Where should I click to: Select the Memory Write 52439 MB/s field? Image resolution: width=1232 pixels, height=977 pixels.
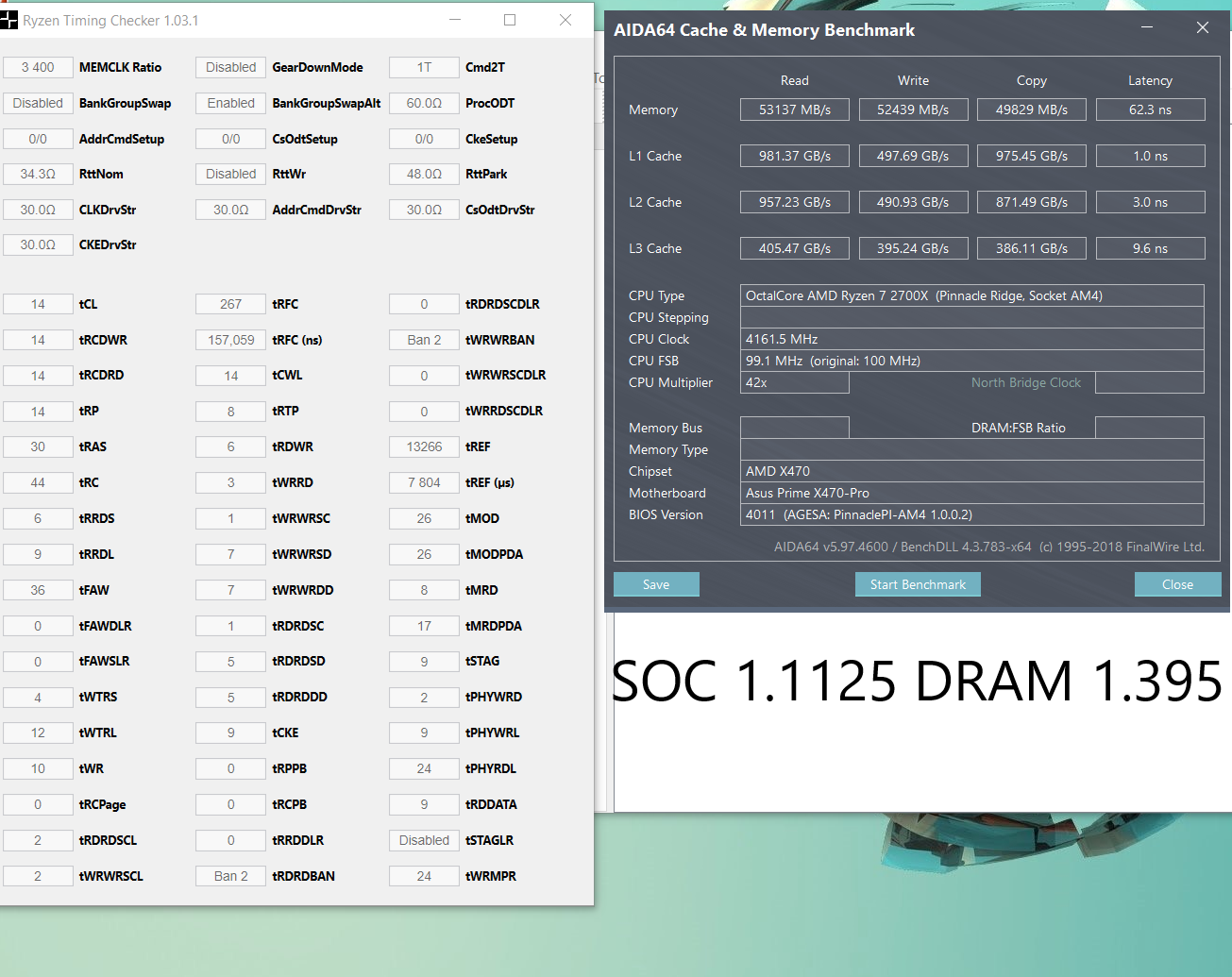(x=913, y=109)
